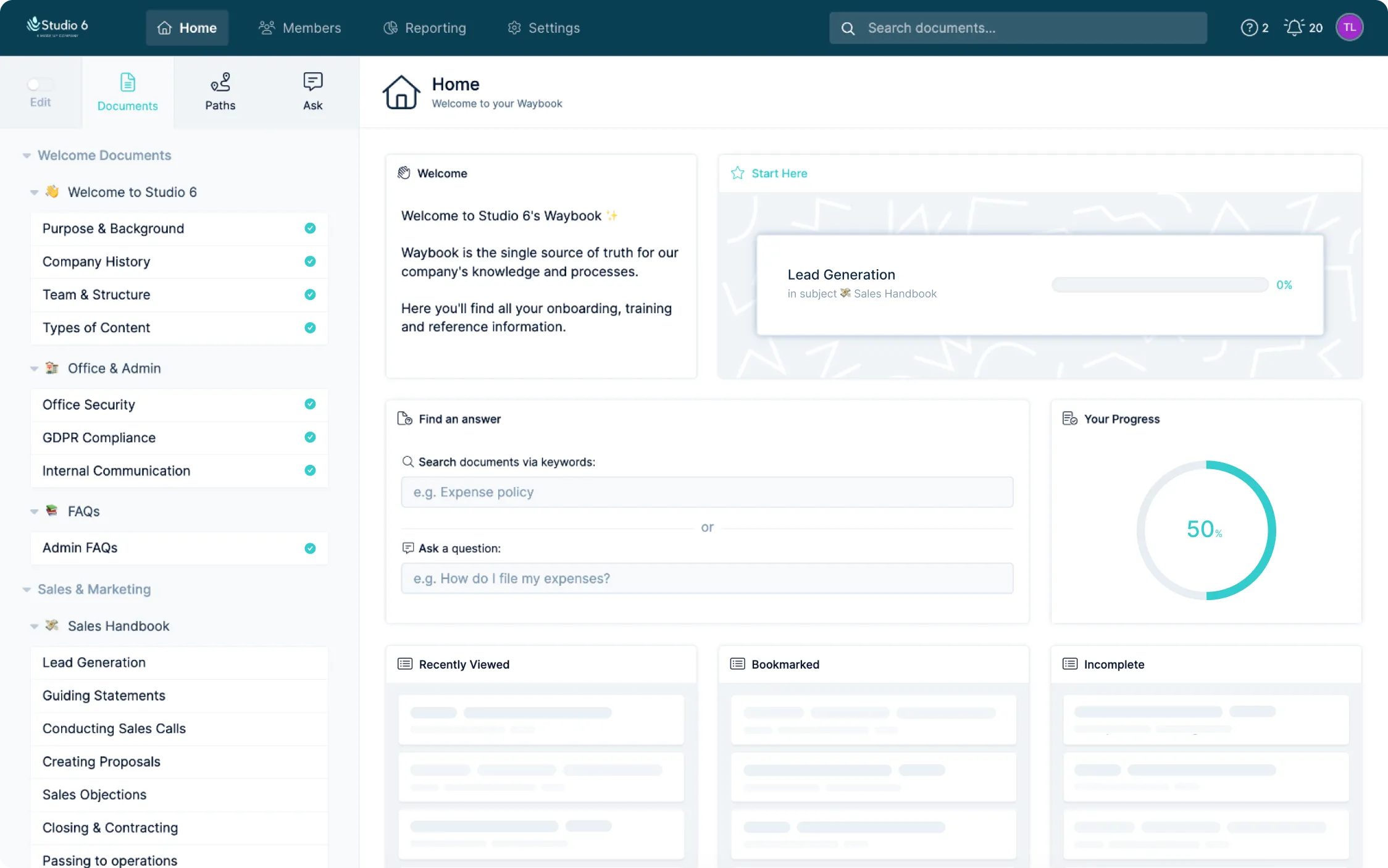Viewport: 1388px width, 868px height.
Task: Open the Lead Generation step card
Action: click(x=1039, y=284)
